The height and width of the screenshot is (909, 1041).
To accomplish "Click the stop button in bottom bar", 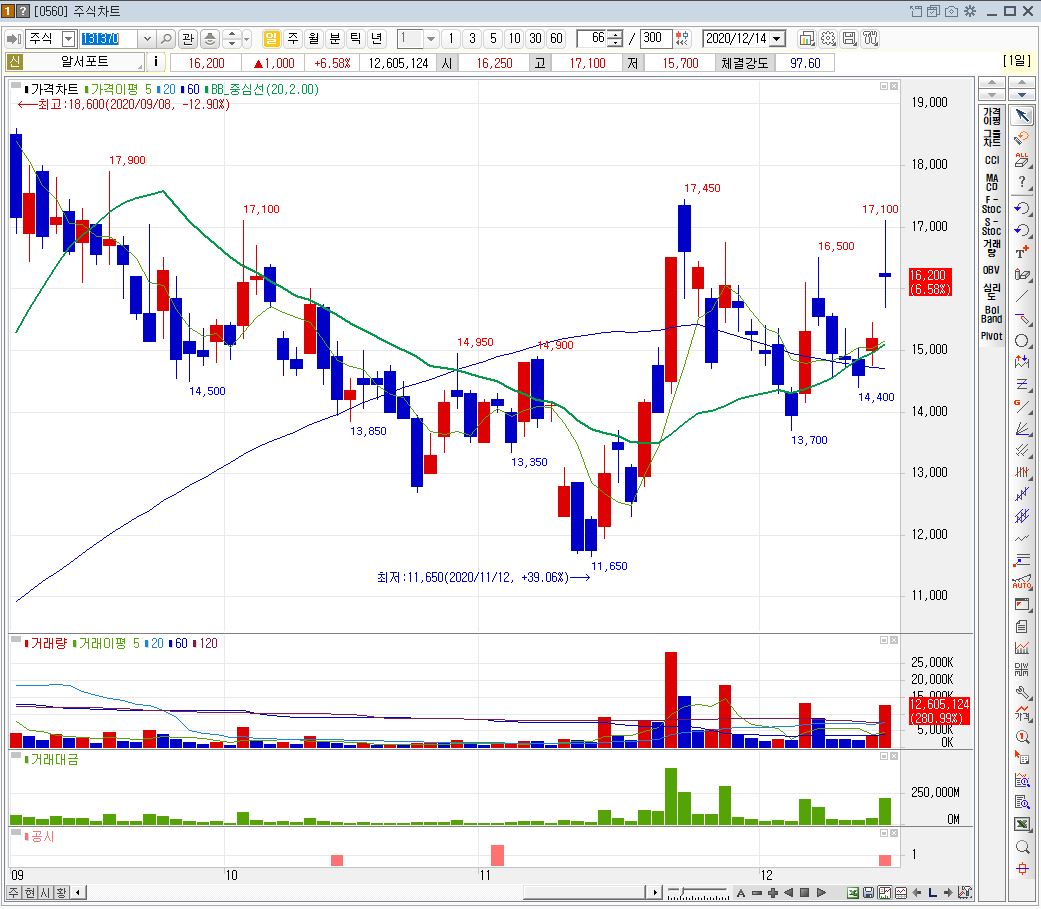I will (805, 892).
